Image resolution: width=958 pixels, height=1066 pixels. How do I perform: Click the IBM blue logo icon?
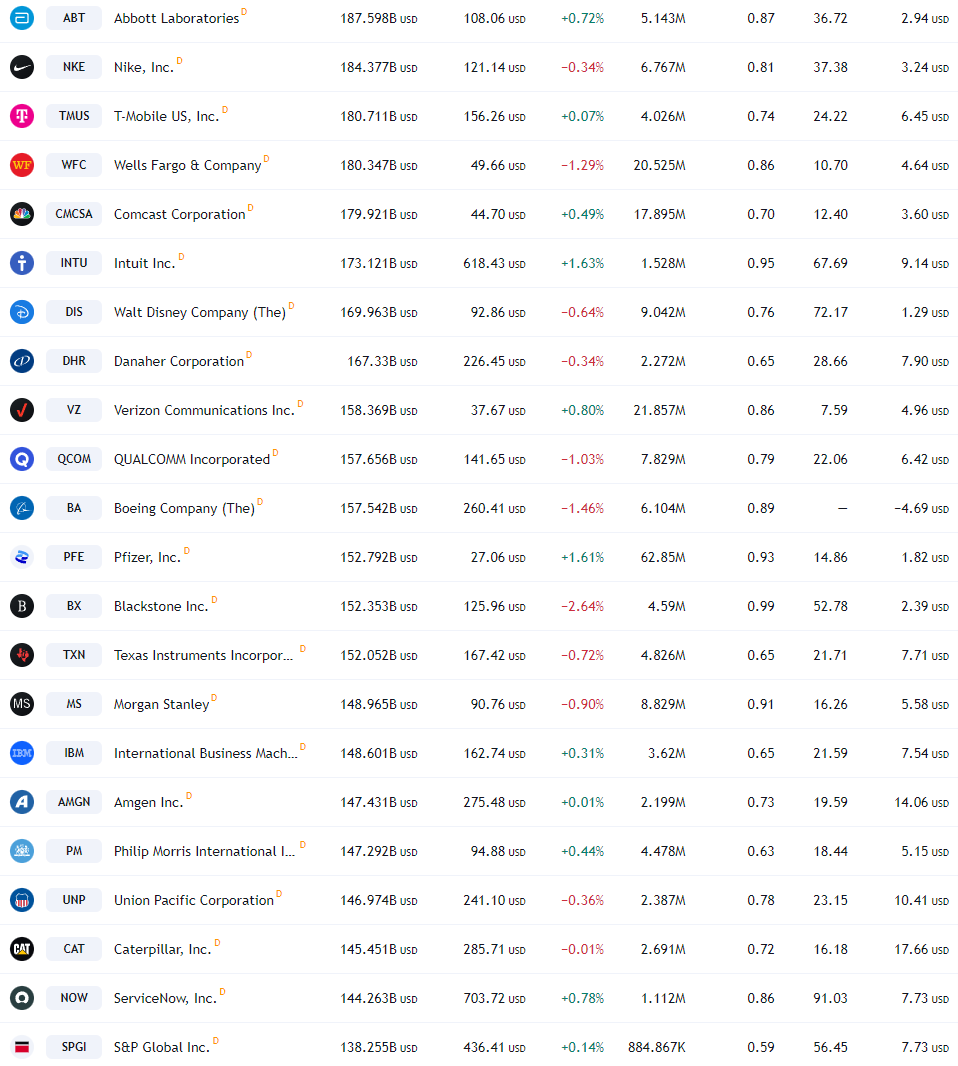tap(22, 753)
